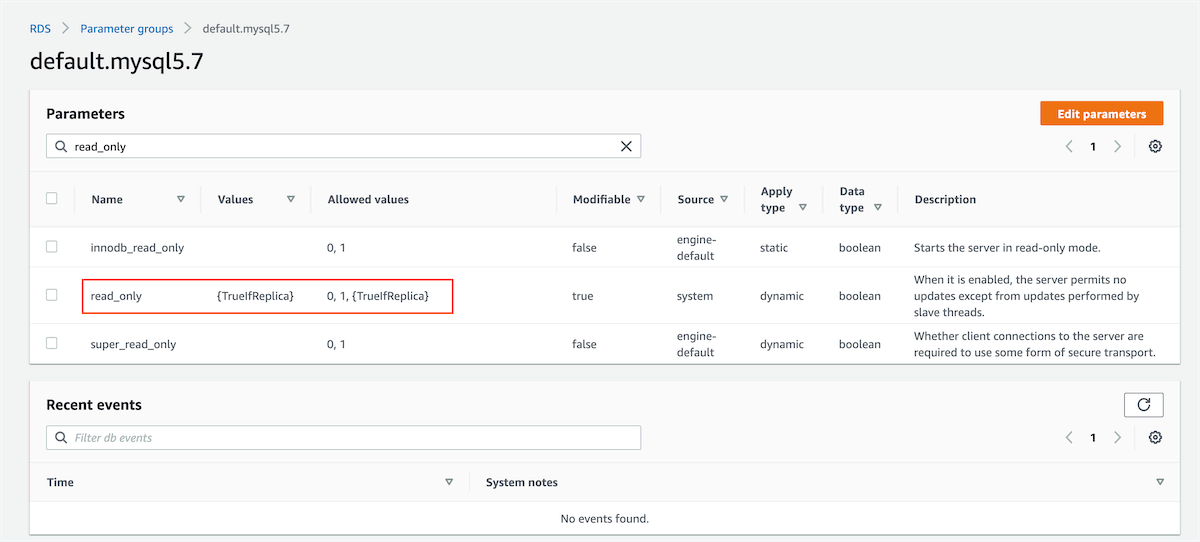This screenshot has height=542, width=1200.
Task: Sort events by Time column
Action: pos(449,482)
